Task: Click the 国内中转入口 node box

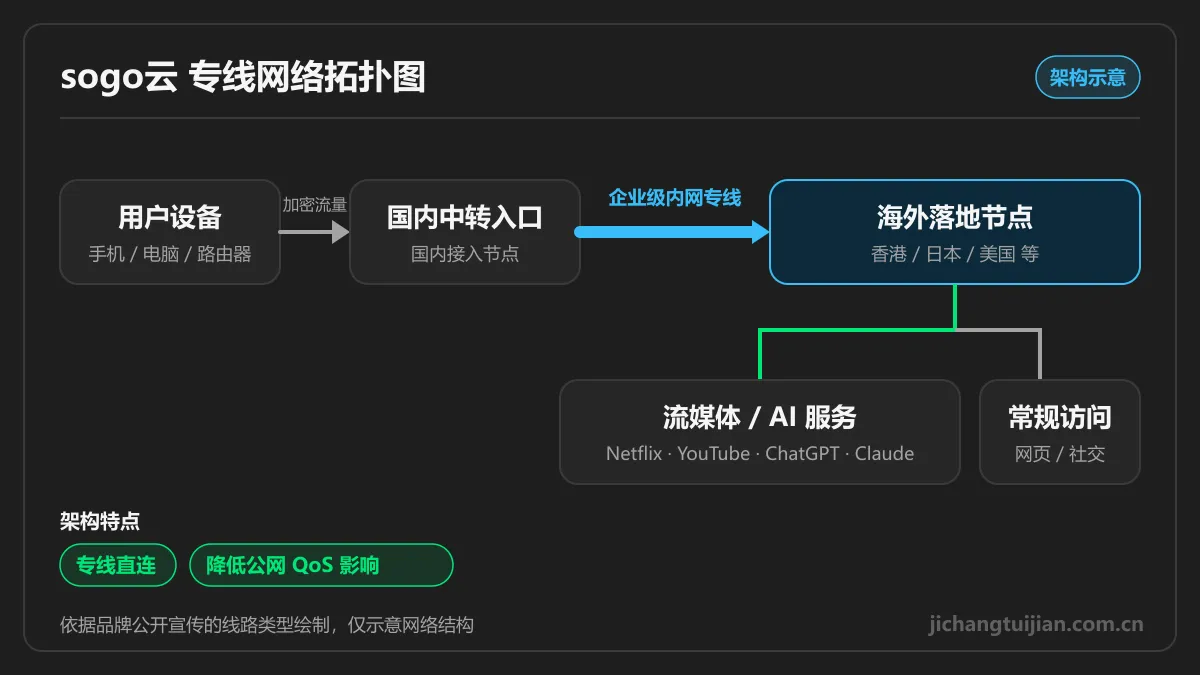Action: pyautogui.click(x=465, y=232)
